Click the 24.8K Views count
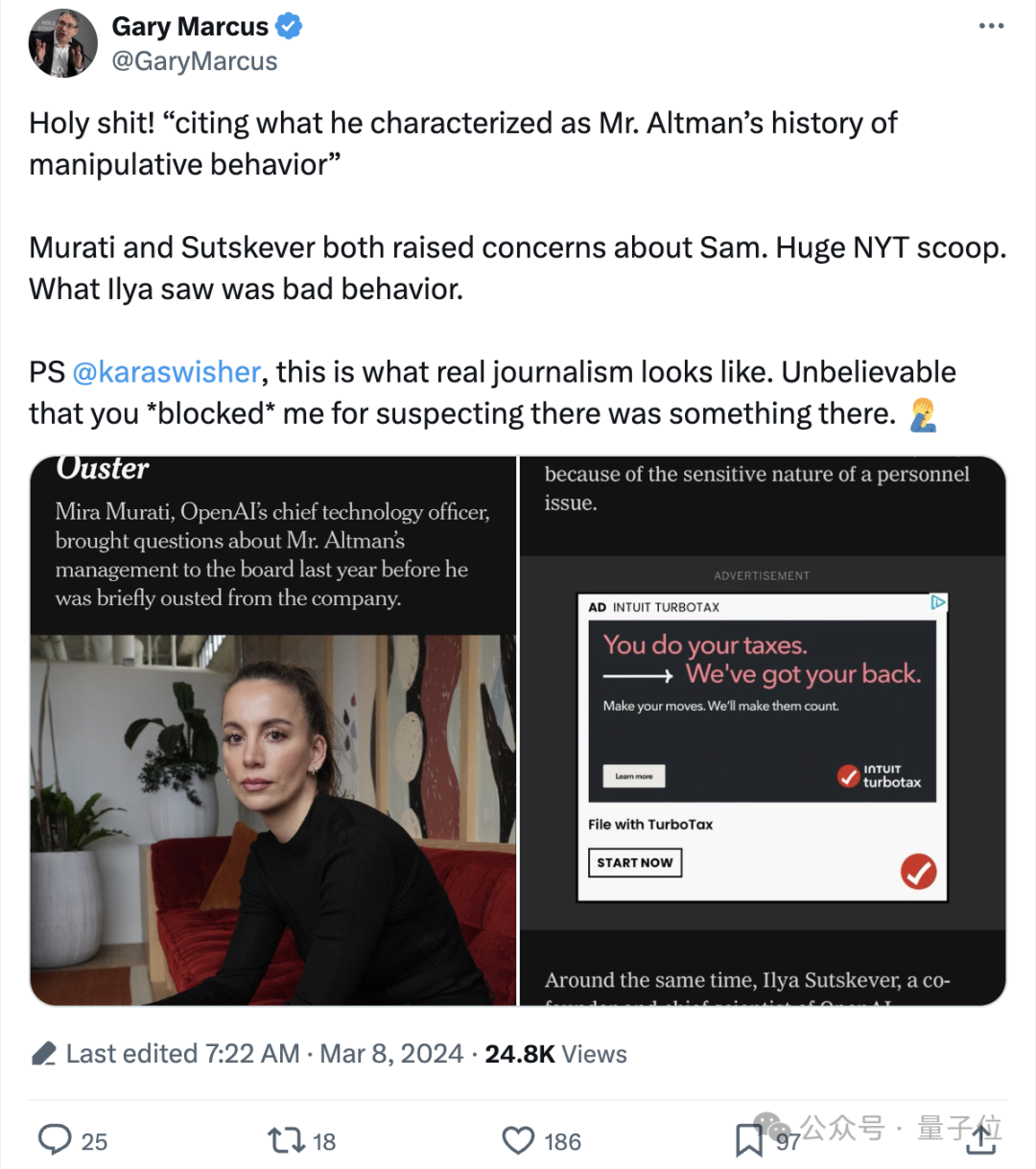Image resolution: width=1036 pixels, height=1169 pixels. point(555,1054)
